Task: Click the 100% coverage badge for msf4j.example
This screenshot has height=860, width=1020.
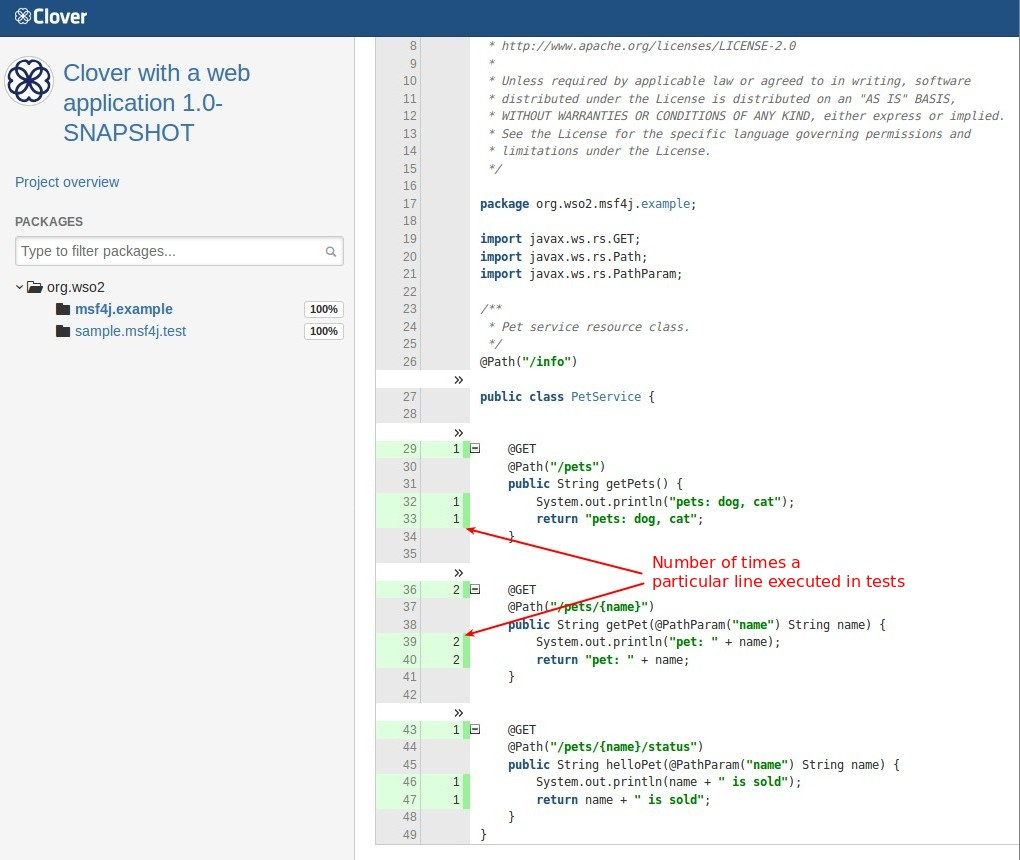Action: pyautogui.click(x=323, y=309)
